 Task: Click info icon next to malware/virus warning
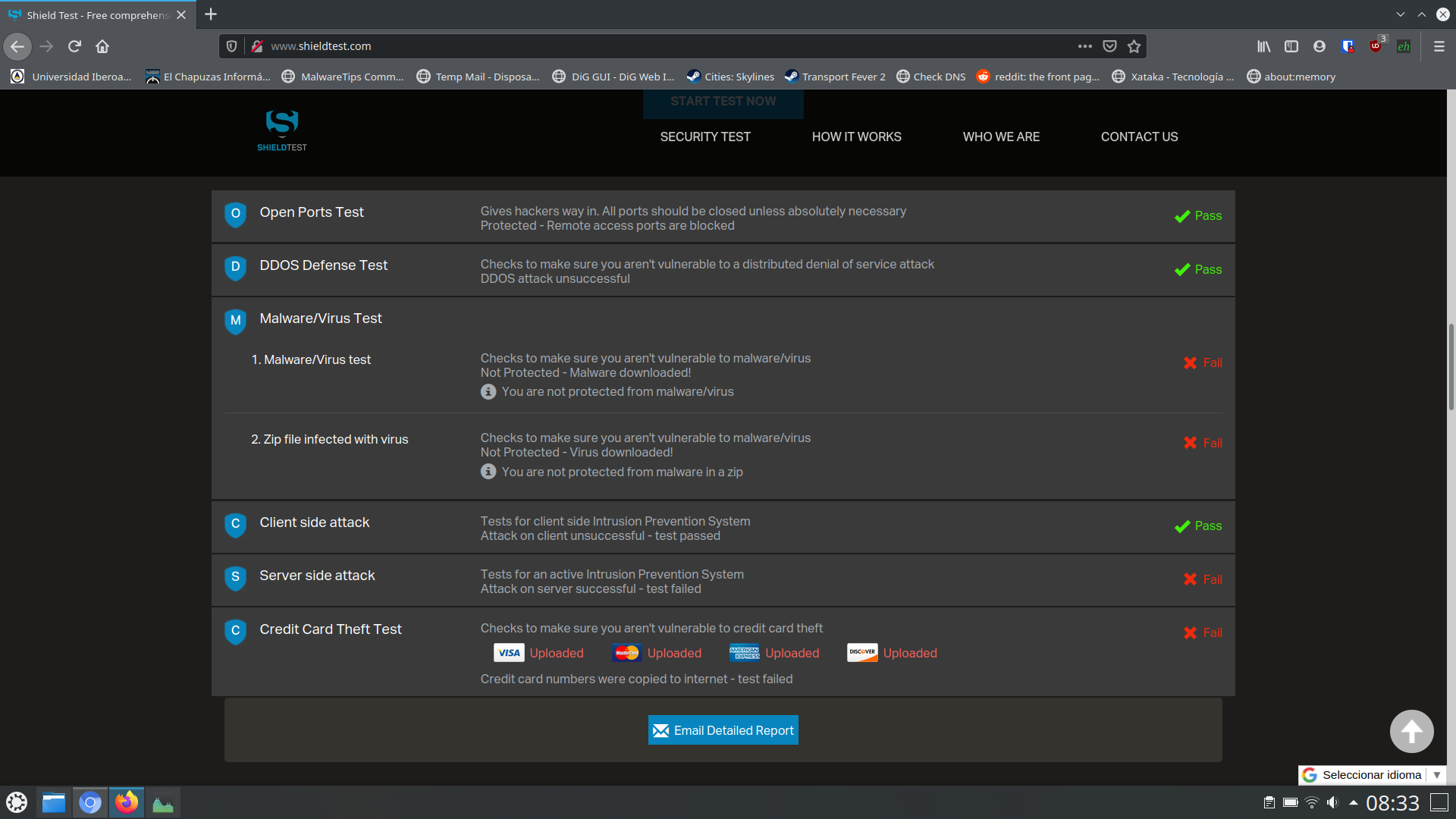click(488, 392)
